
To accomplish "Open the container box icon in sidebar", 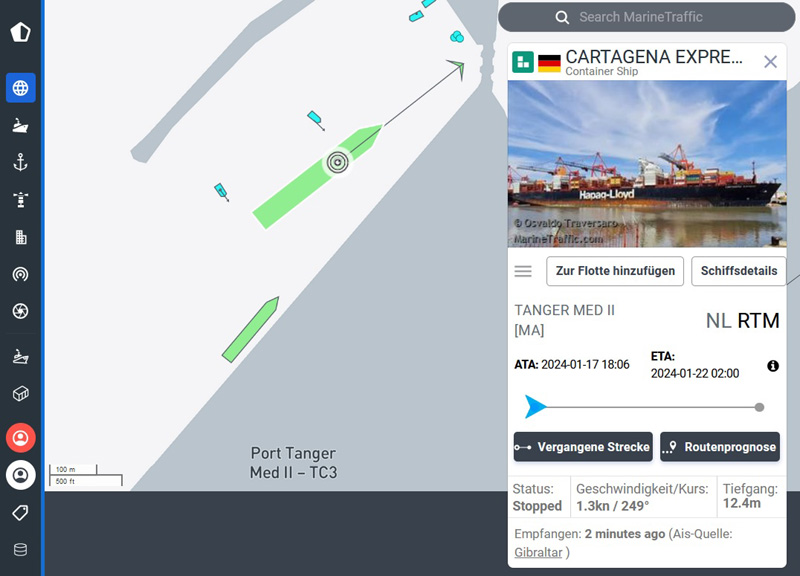I will click(20, 393).
